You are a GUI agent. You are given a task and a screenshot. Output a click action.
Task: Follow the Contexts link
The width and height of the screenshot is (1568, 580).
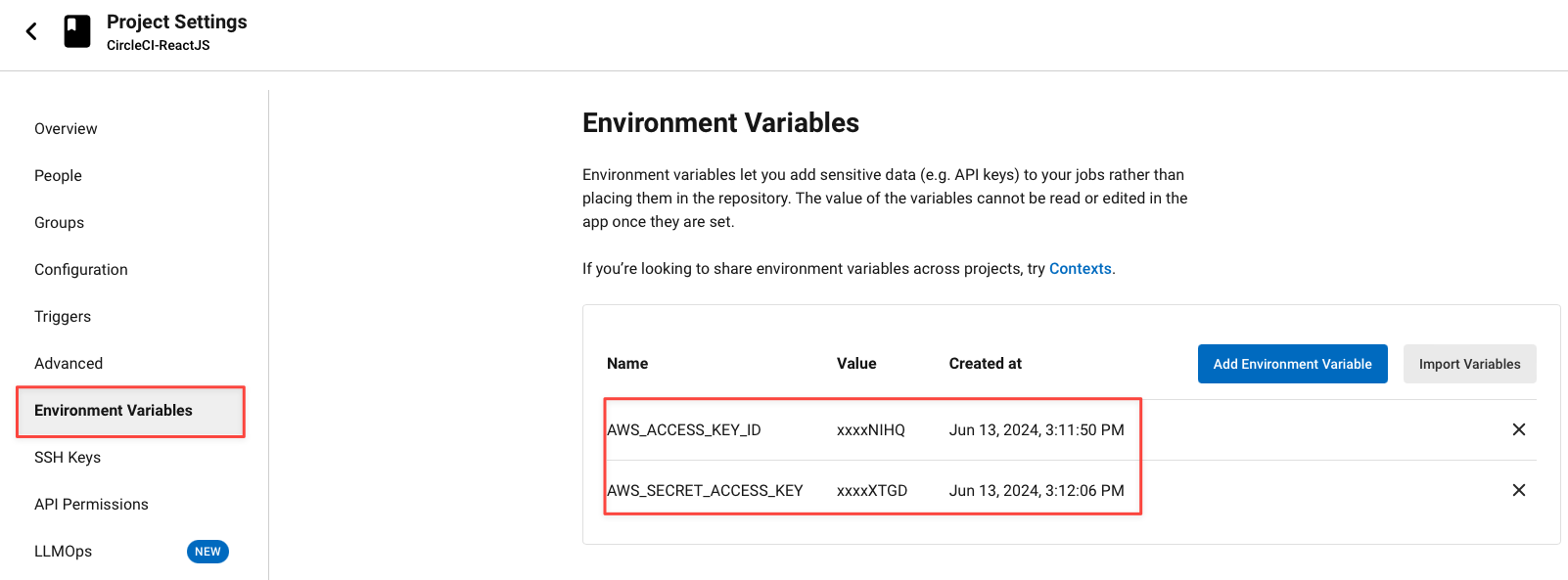[1080, 269]
